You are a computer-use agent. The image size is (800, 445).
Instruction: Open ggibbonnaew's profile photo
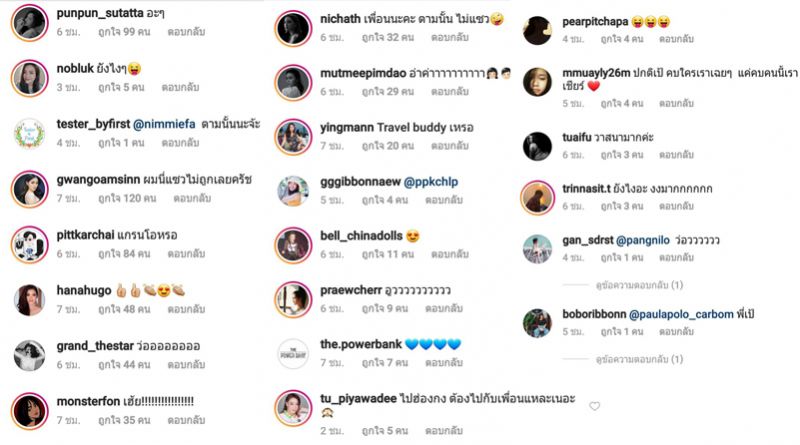(x=293, y=191)
